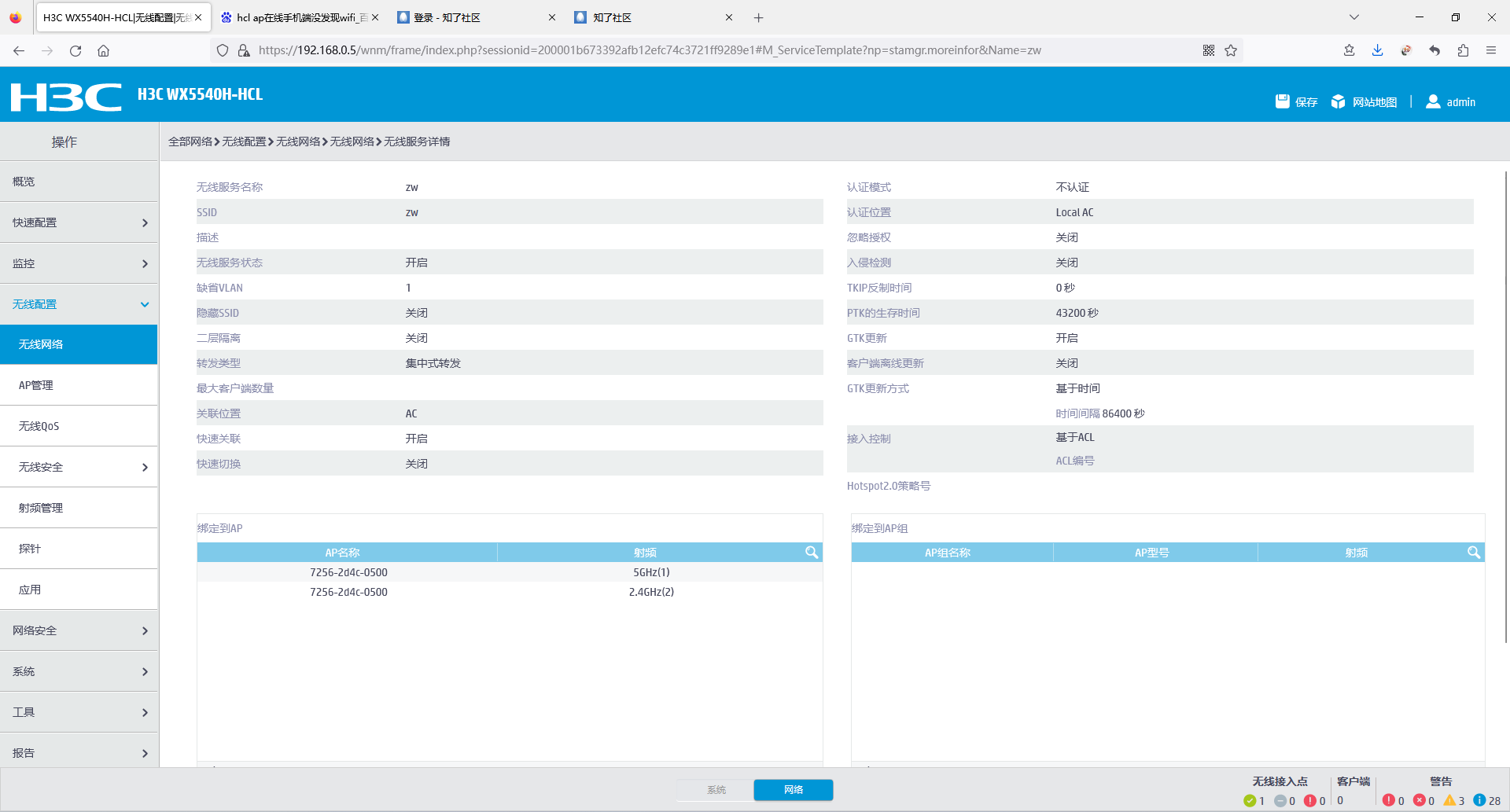Click the browser home icon
This screenshot has width=1510, height=812.
coord(103,50)
